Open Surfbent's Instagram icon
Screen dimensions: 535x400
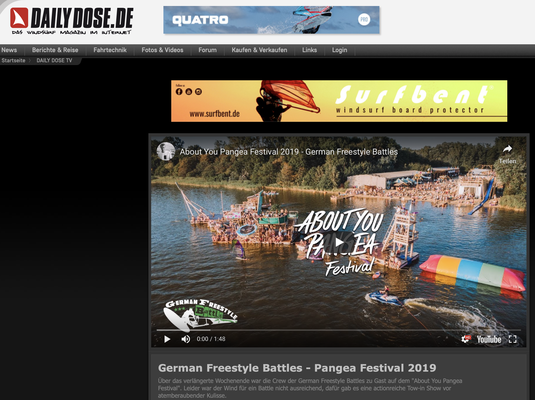pyautogui.click(x=198, y=91)
